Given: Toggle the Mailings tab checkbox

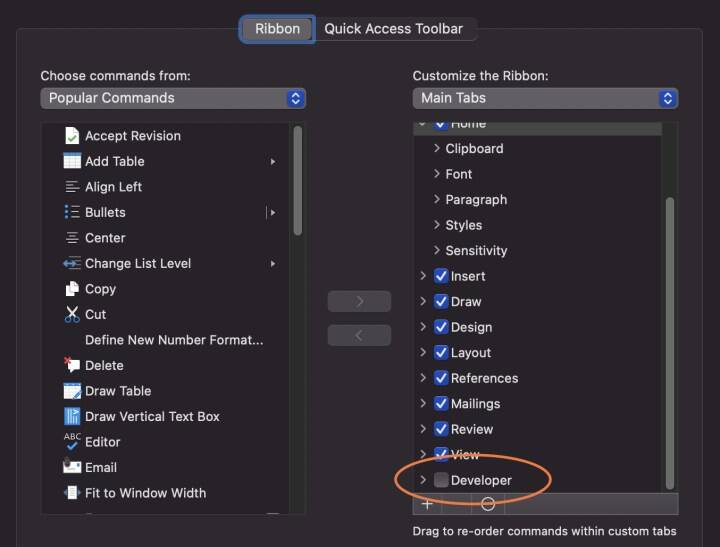Looking at the screenshot, I should coord(441,404).
